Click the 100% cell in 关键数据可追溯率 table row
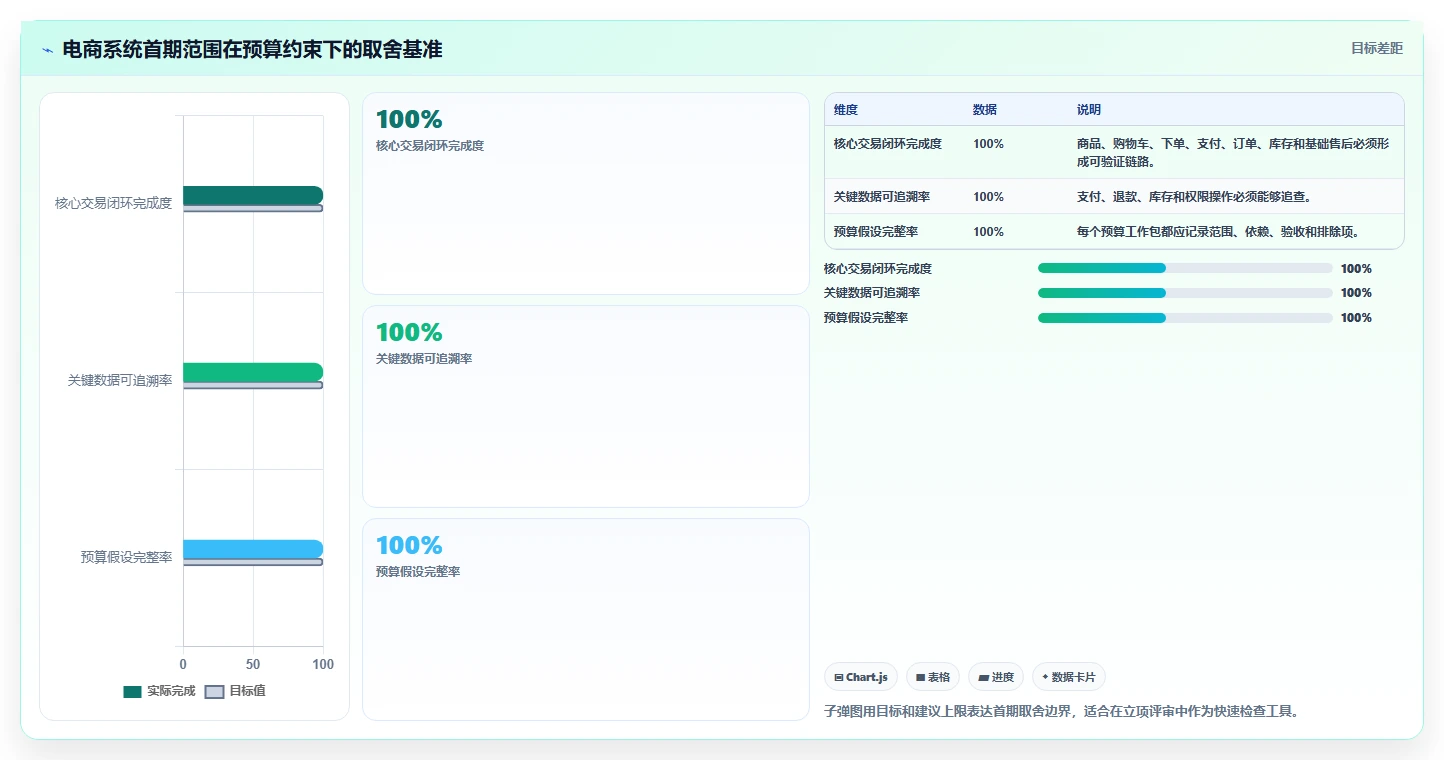Viewport: 1444px width, 760px height. pos(988,197)
